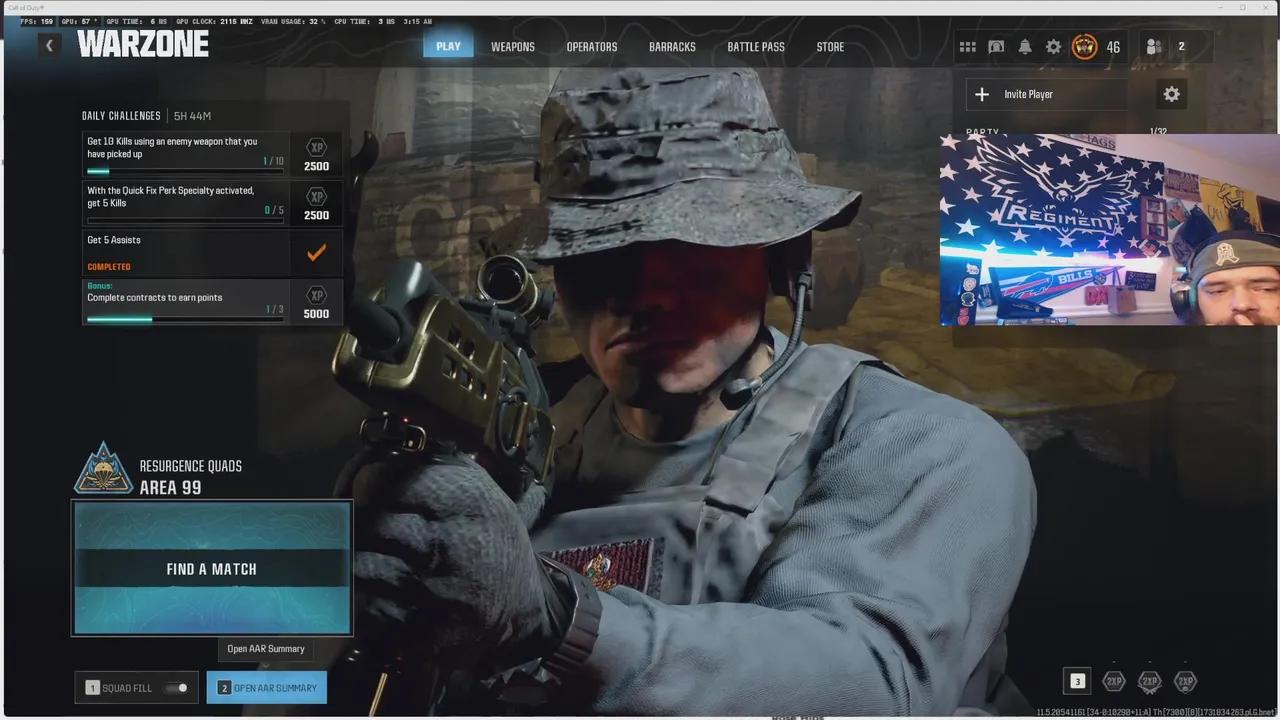Open the Barracks tab
Image resolution: width=1280 pixels, height=720 pixels.
[x=672, y=47]
